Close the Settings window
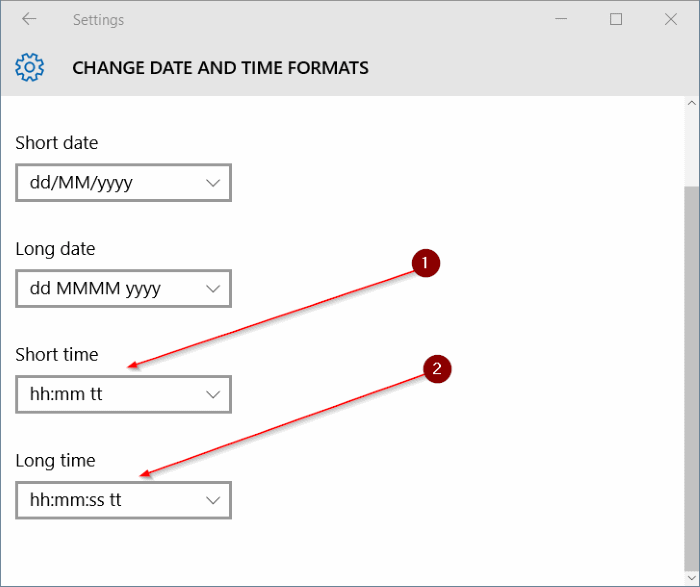The image size is (700, 587). (671, 19)
